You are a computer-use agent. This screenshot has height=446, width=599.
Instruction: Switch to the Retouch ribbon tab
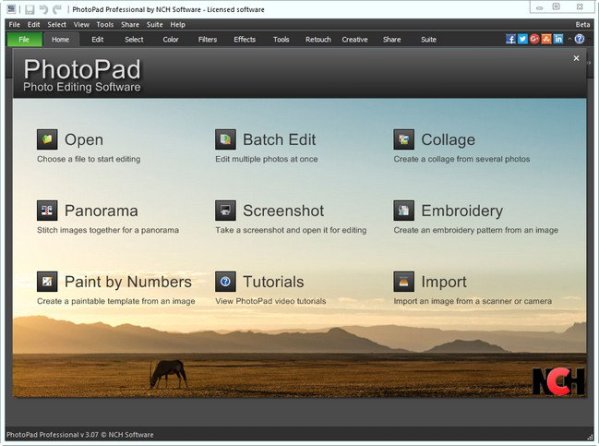[318, 39]
